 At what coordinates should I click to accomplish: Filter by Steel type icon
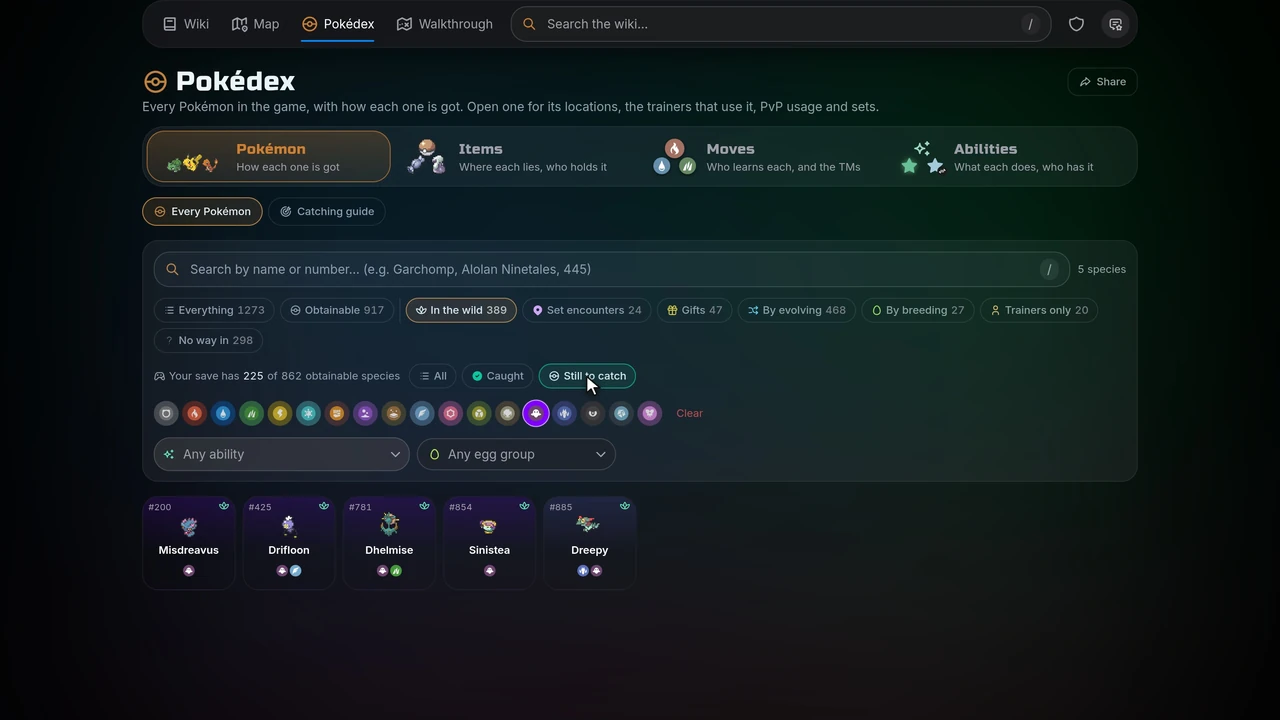(x=622, y=413)
